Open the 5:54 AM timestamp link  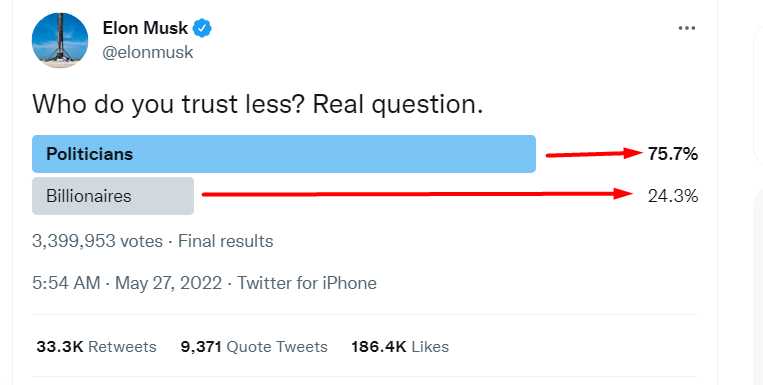click(x=66, y=283)
